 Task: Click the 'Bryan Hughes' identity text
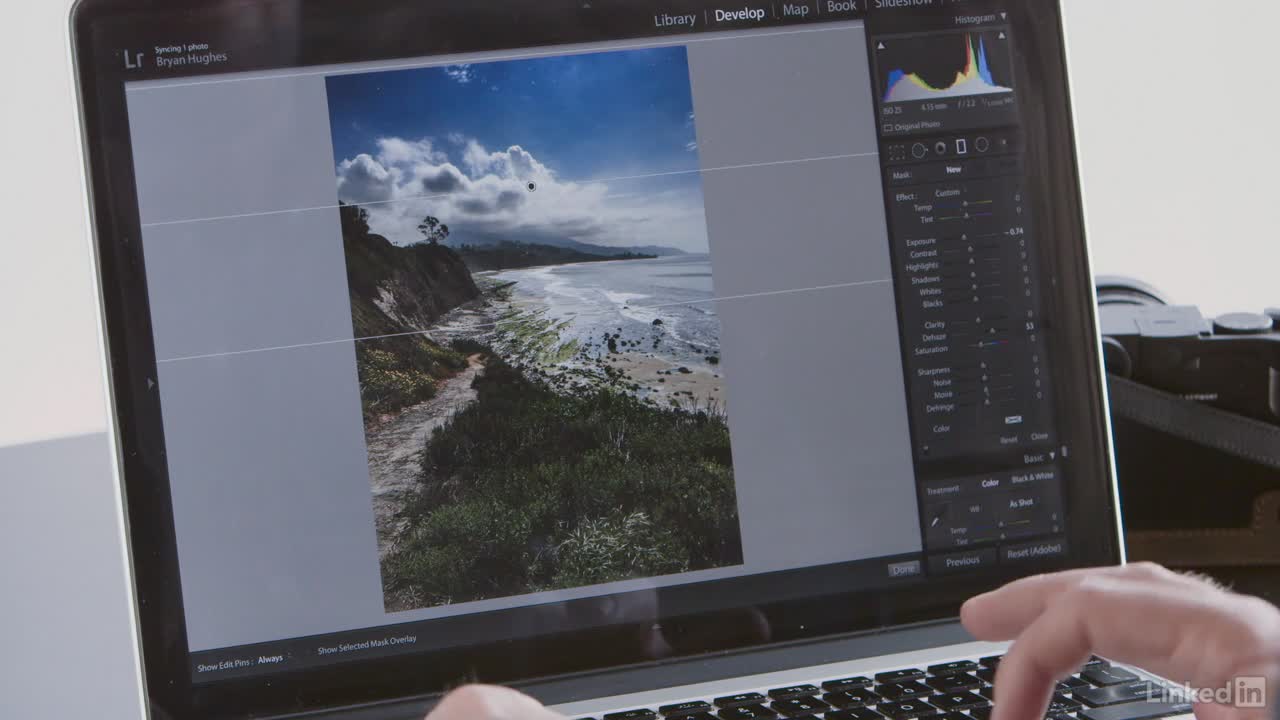click(x=191, y=60)
